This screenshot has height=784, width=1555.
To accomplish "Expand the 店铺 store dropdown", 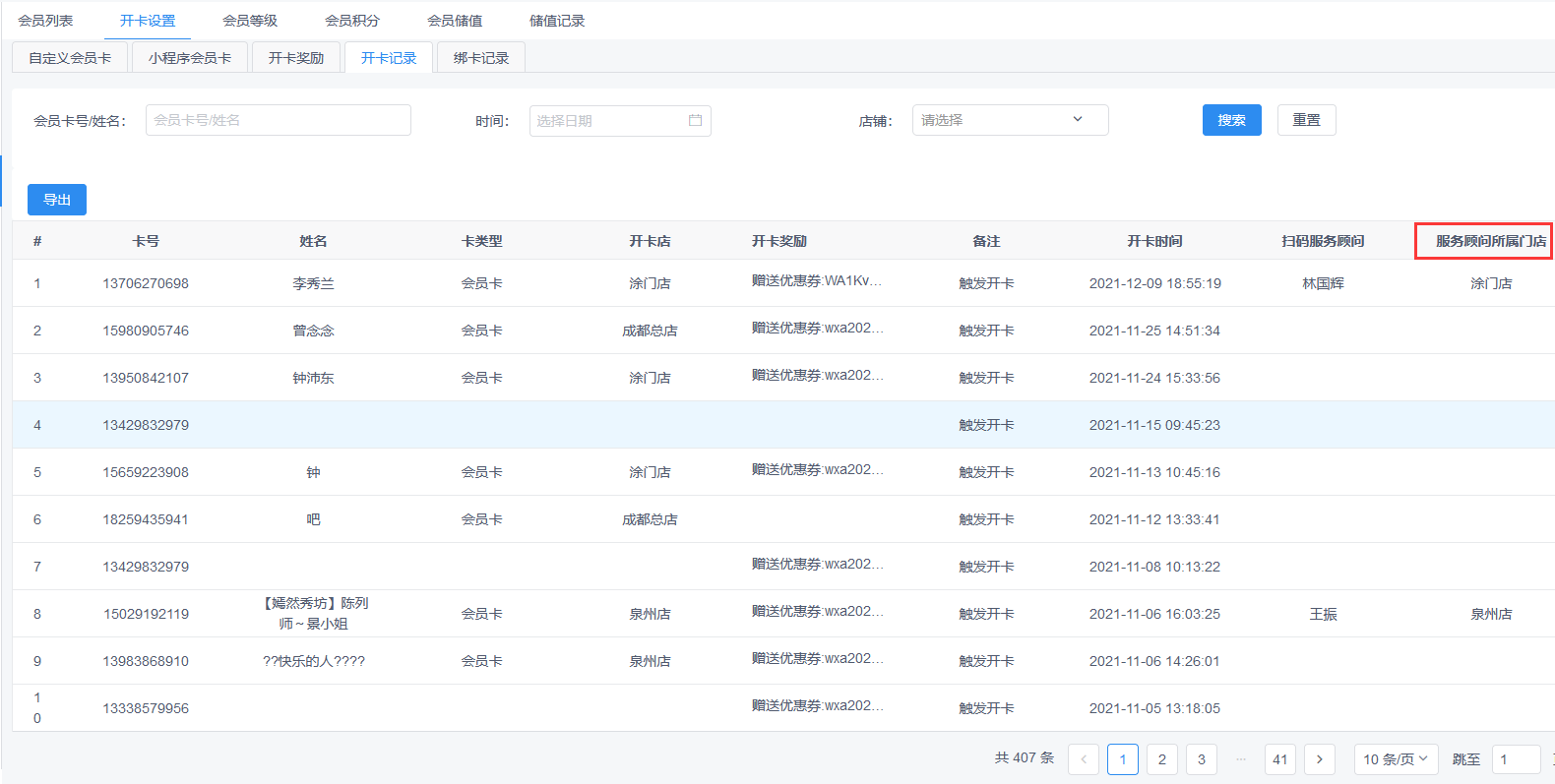I will [x=1010, y=120].
